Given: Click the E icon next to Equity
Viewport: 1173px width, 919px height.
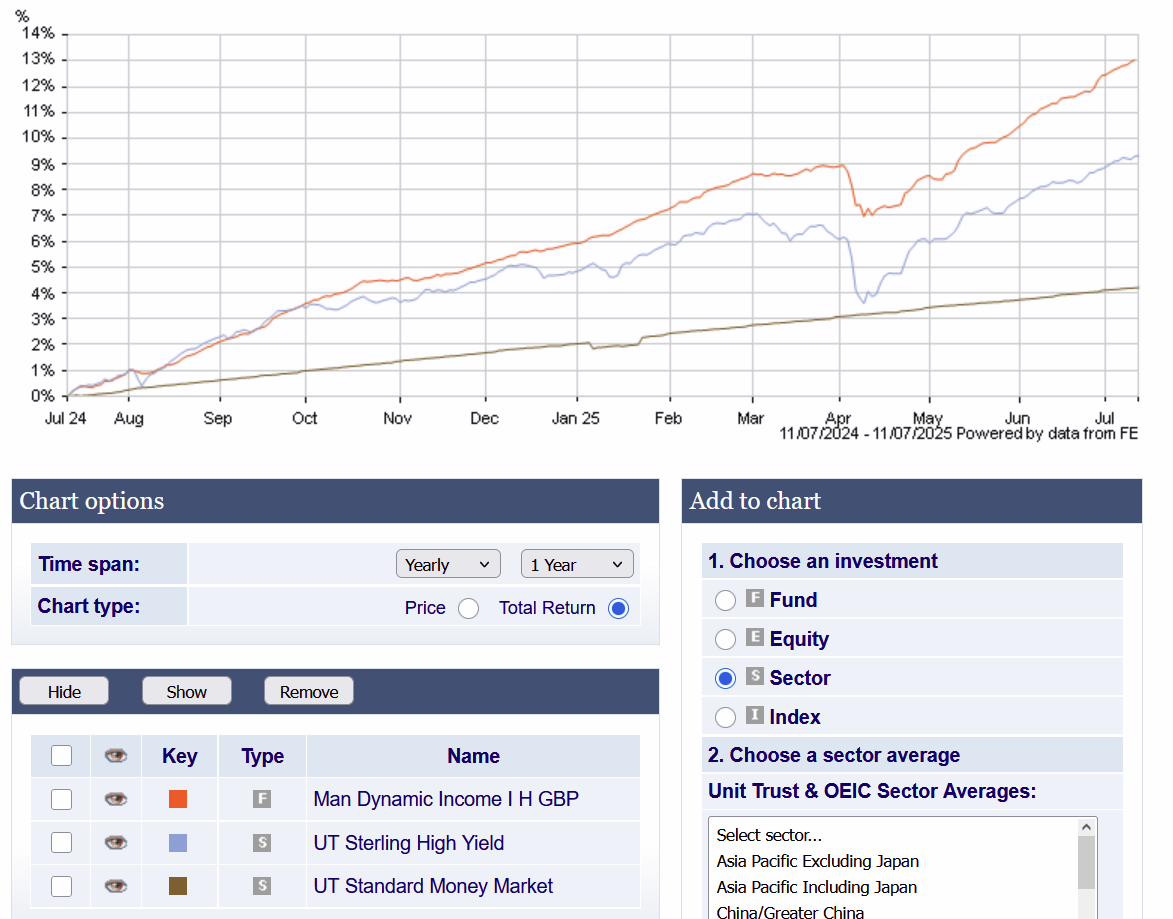Looking at the screenshot, I should 755,638.
